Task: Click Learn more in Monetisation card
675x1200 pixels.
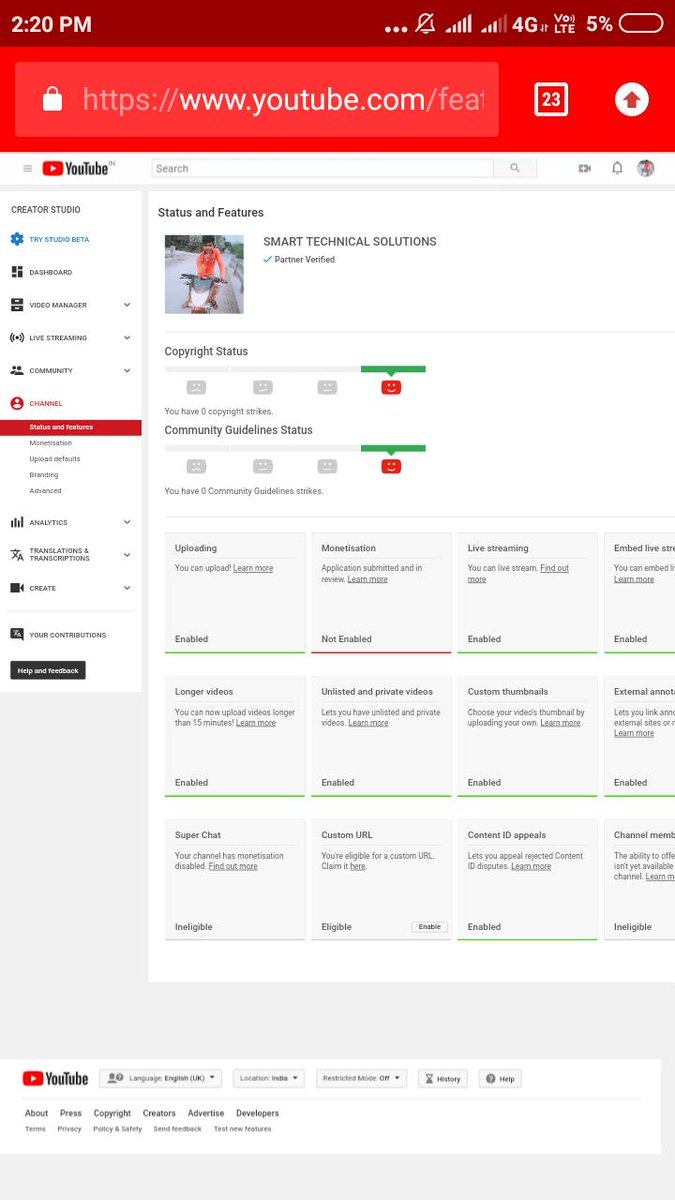Action: pyautogui.click(x=368, y=579)
